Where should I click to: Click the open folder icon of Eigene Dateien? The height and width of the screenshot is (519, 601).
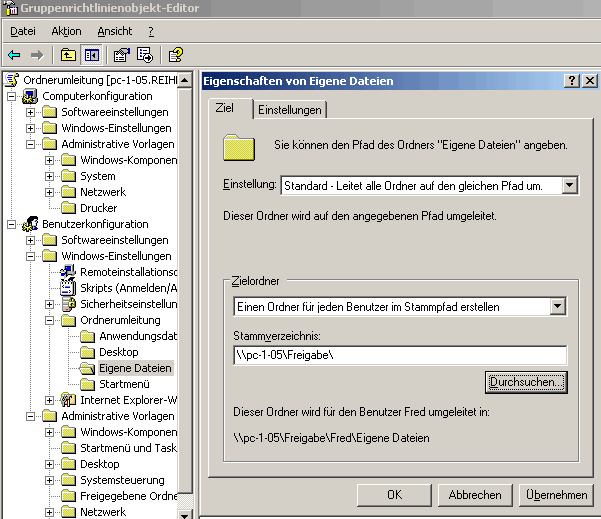click(x=87, y=368)
